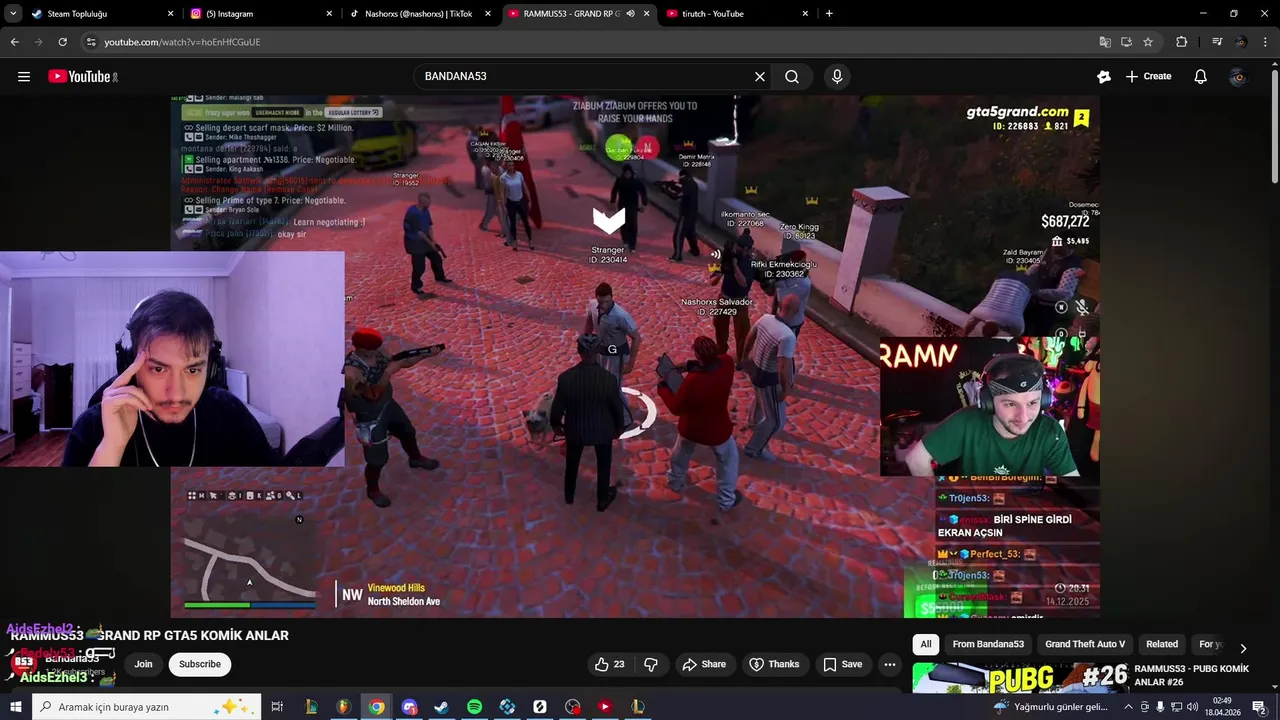Mute the RAMMUS53 tab audio icon

(630, 14)
